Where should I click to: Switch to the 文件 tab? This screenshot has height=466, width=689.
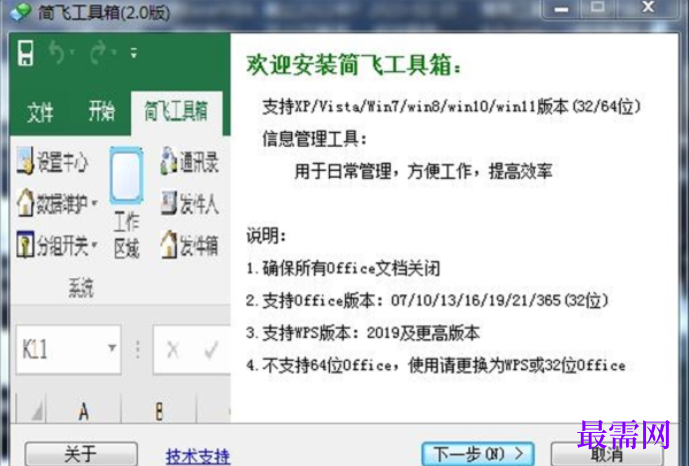[40, 112]
